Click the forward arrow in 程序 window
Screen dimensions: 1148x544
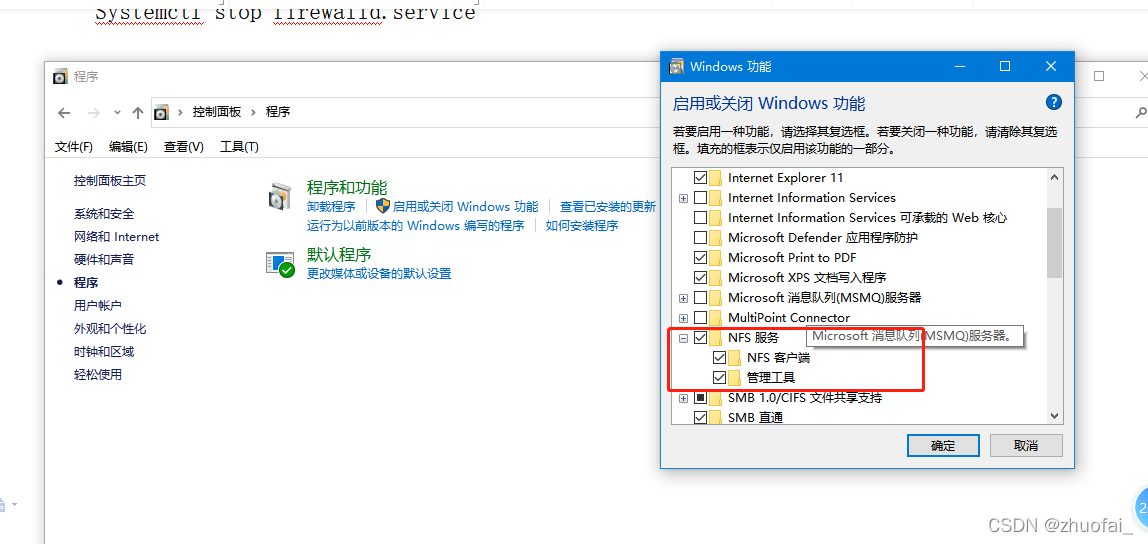93,113
